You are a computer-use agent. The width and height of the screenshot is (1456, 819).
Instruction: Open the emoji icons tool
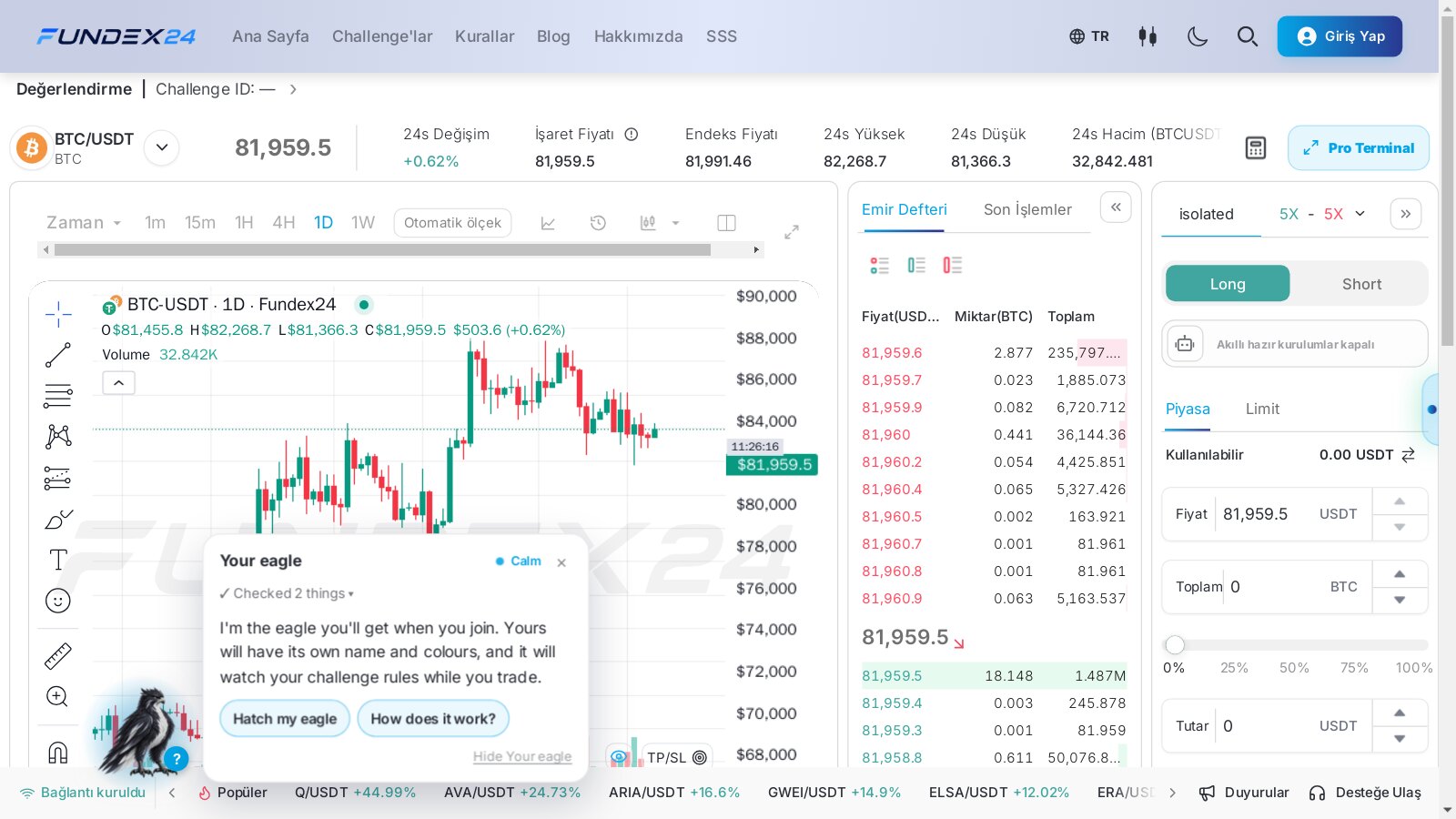(x=58, y=601)
